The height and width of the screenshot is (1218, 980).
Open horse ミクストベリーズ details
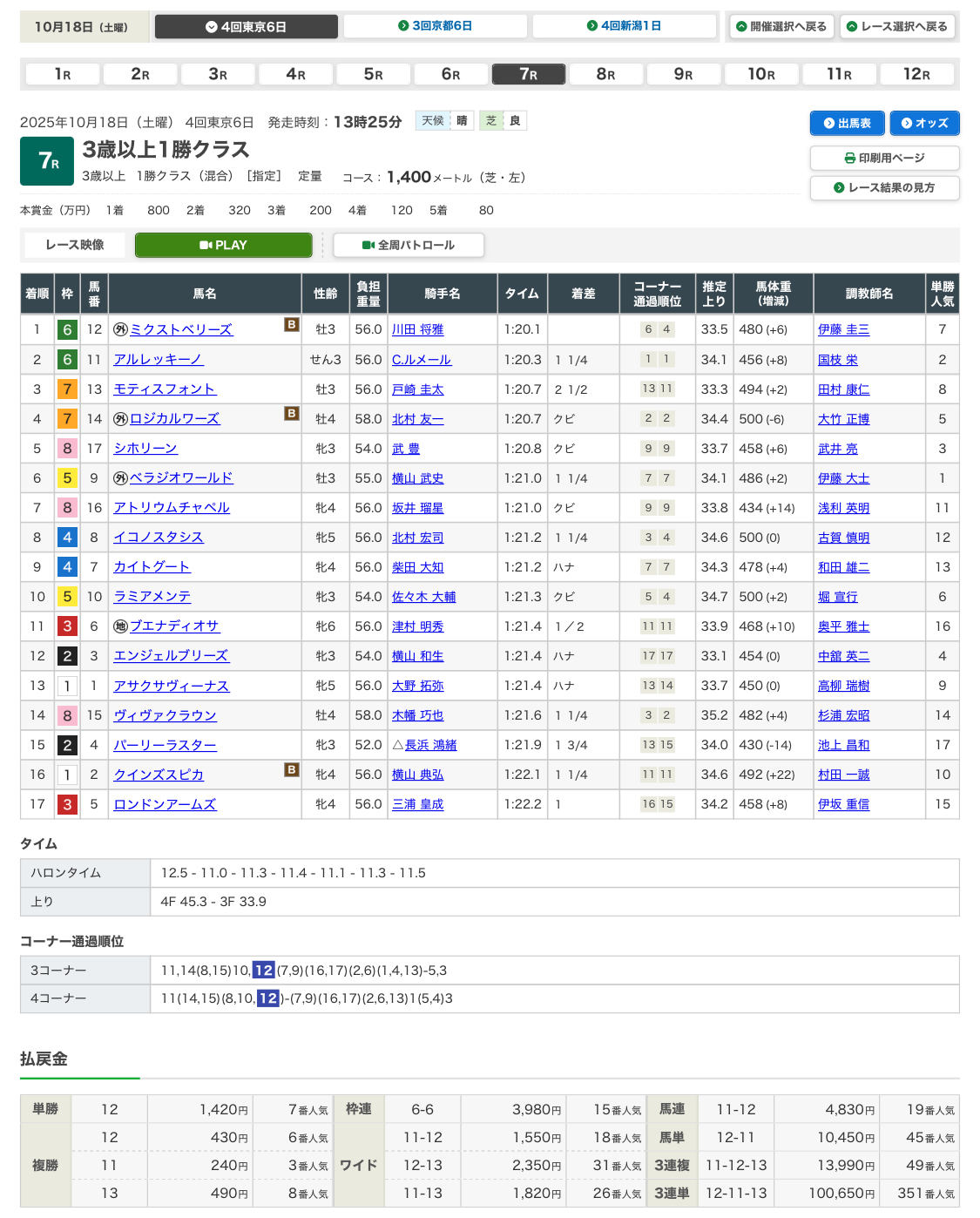[180, 329]
